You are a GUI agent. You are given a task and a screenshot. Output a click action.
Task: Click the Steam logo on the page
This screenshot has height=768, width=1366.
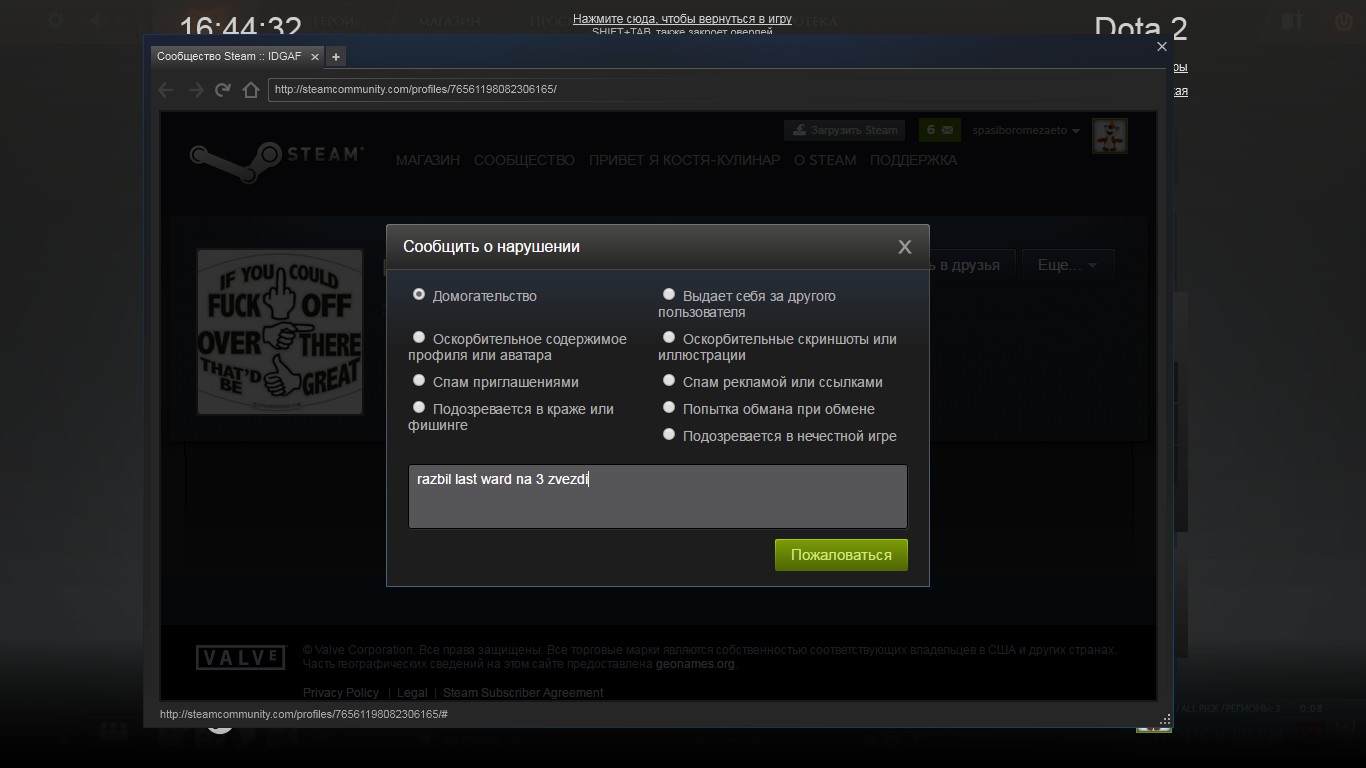click(x=276, y=160)
